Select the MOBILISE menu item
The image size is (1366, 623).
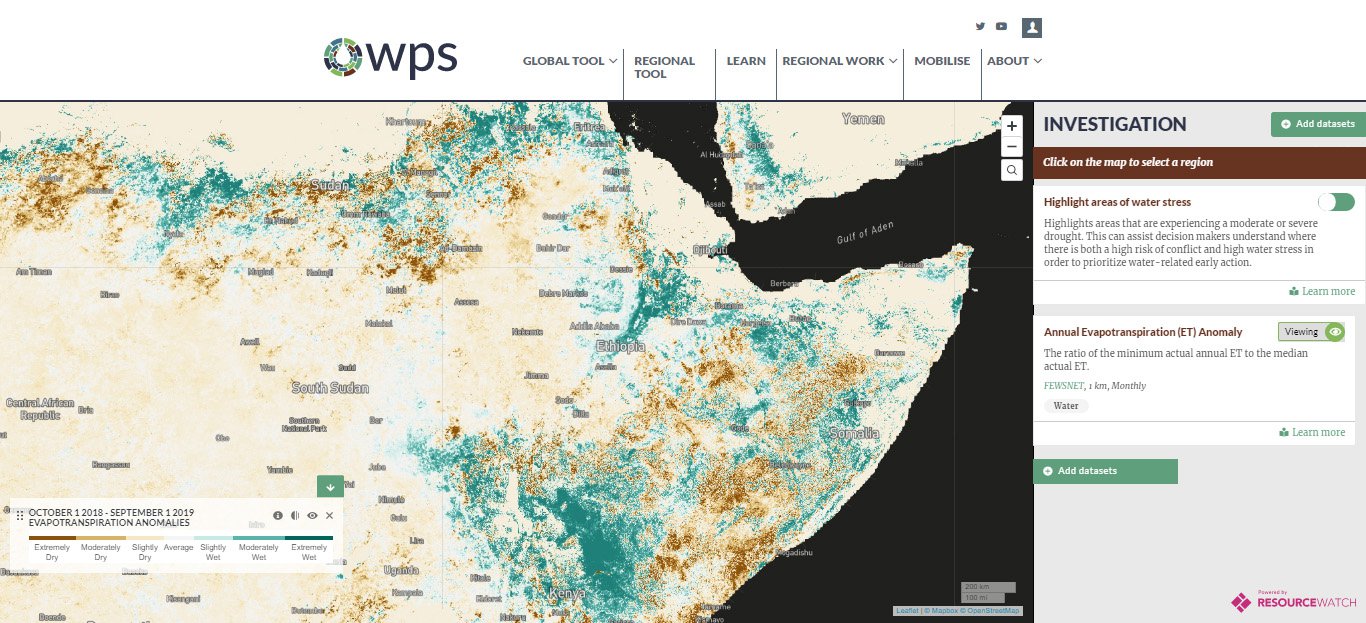[942, 61]
